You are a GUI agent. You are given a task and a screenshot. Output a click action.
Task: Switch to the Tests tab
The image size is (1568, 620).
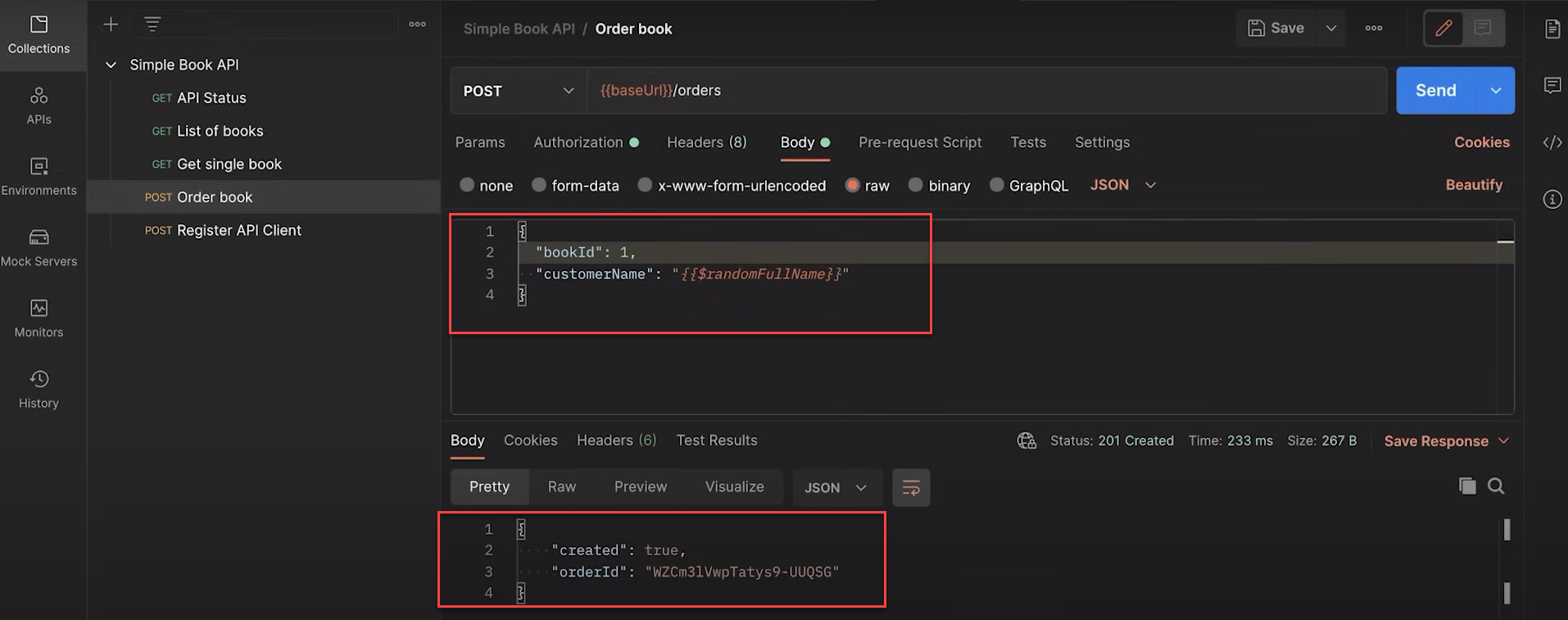coord(1028,143)
